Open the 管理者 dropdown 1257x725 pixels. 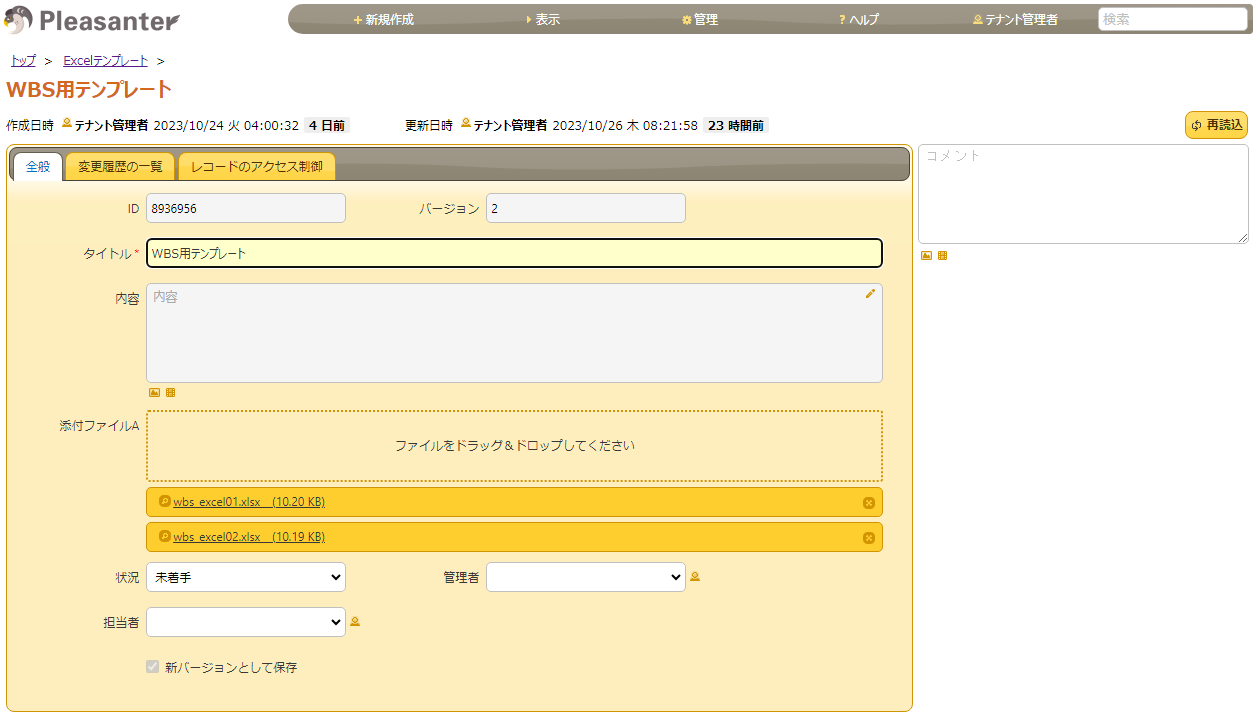point(585,576)
